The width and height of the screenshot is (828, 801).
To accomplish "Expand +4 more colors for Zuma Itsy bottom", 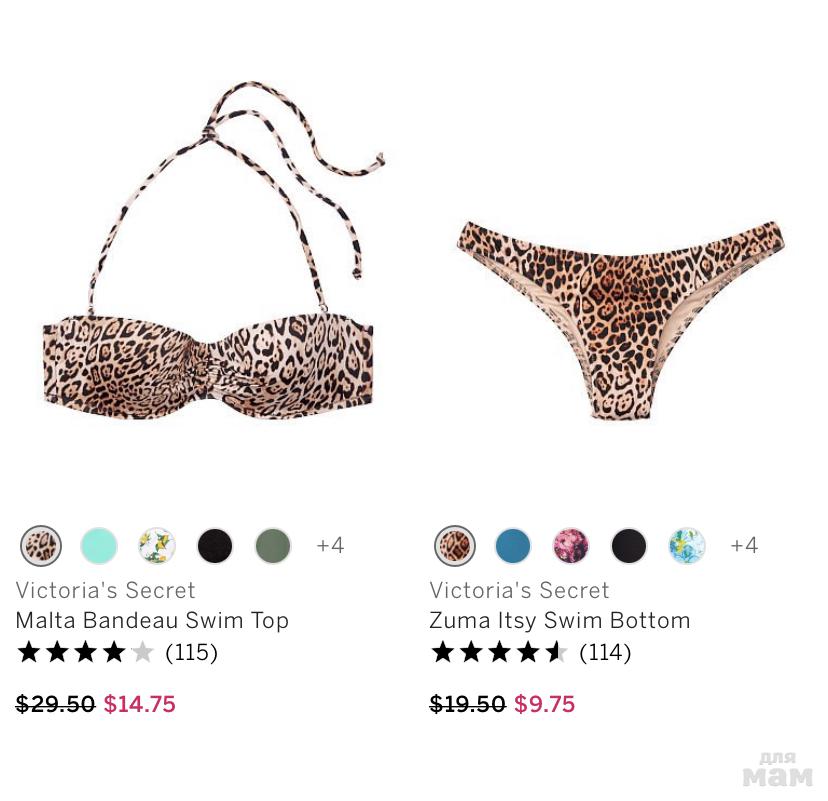I will [x=744, y=545].
